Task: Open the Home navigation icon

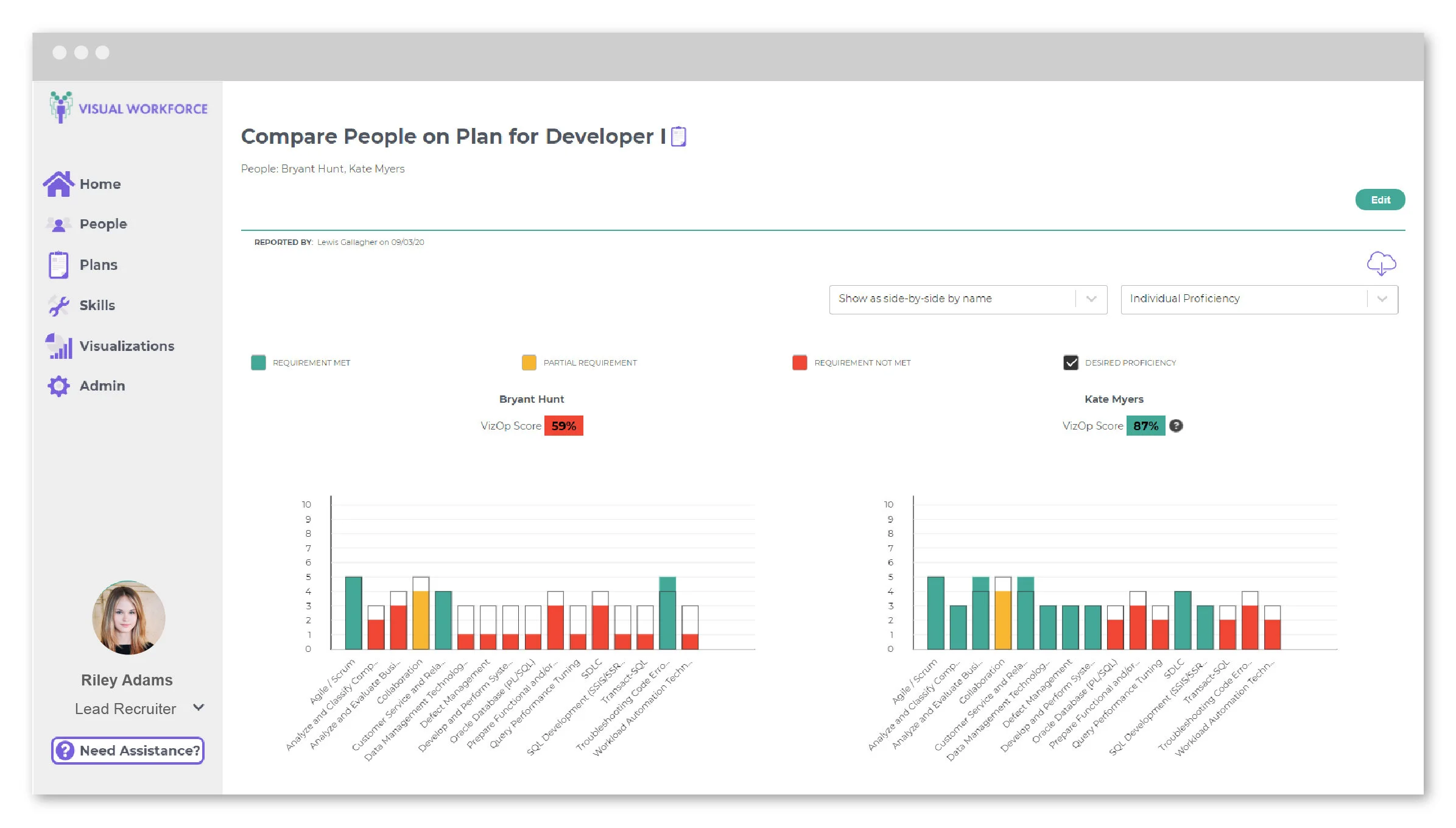Action: [58, 183]
